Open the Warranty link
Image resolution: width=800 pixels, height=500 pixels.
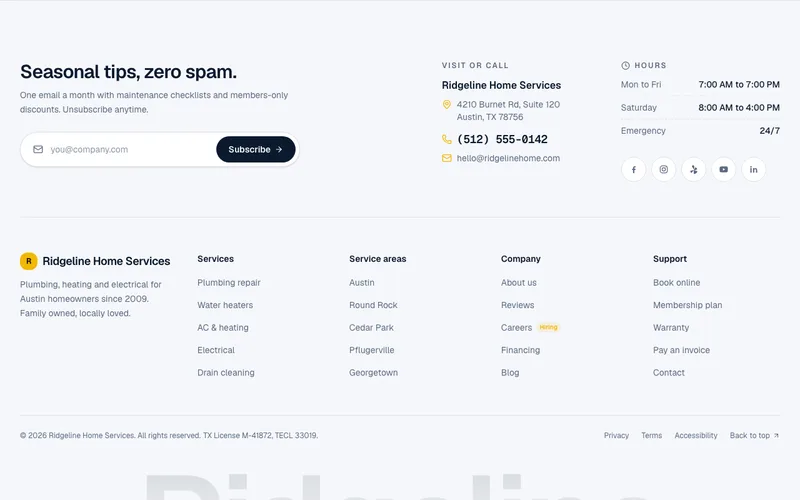coord(671,328)
